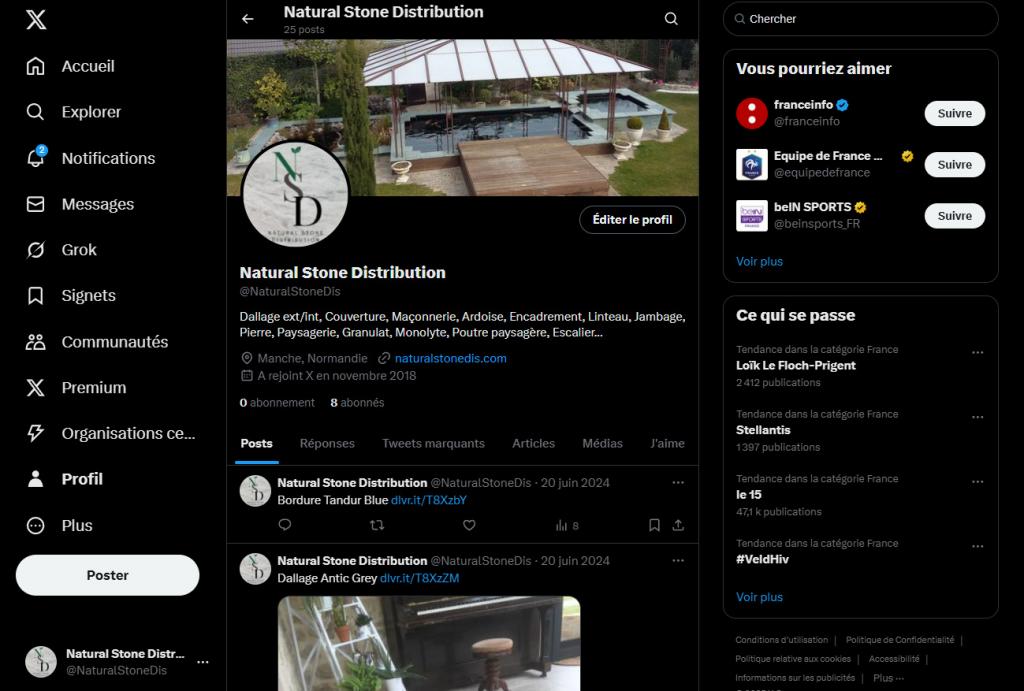The width and height of the screenshot is (1024, 691).
Task: Open the Dallage Antic Grey post options menu
Action: pos(677,561)
